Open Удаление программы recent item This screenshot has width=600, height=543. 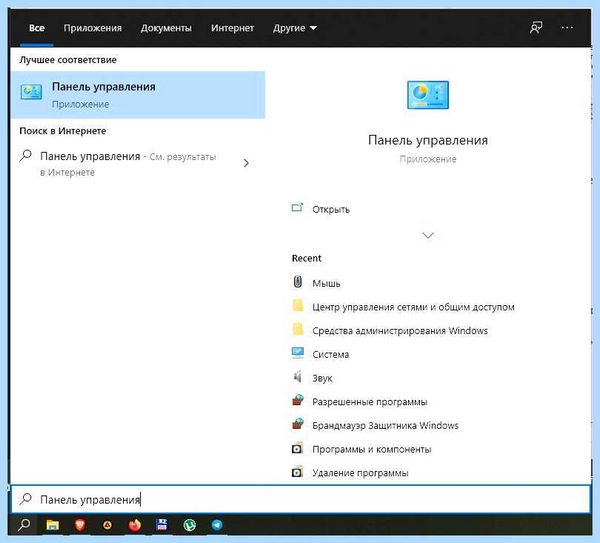click(360, 473)
